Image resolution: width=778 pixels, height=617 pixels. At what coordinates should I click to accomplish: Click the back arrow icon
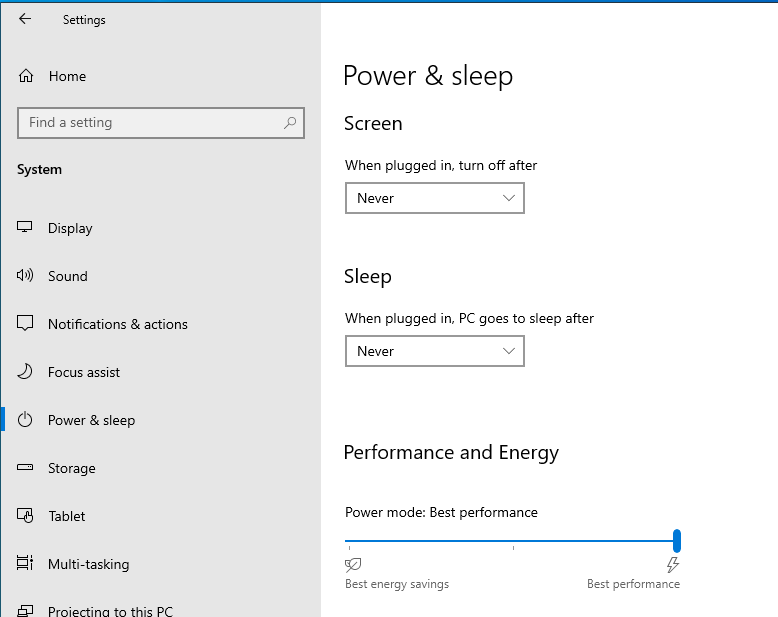point(25,19)
